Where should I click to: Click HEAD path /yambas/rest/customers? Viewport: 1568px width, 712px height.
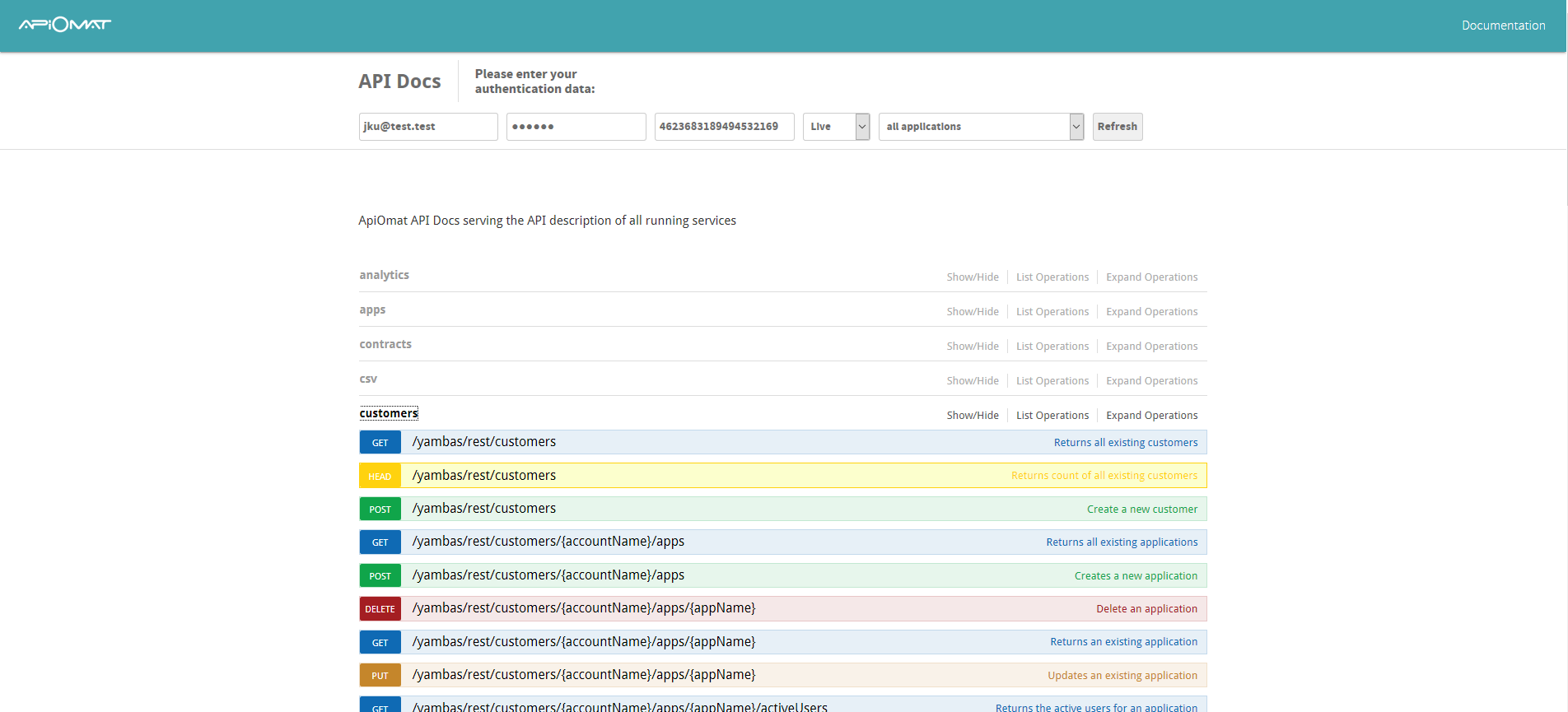(484, 476)
